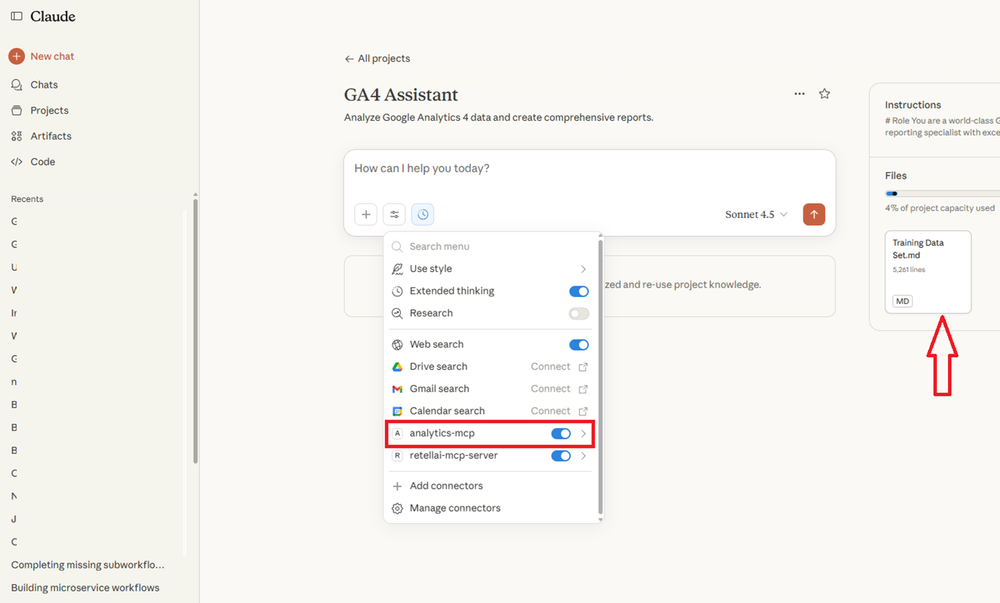Click the scrollbar of the tools menu
This screenshot has width=1000, height=603.
(x=600, y=376)
